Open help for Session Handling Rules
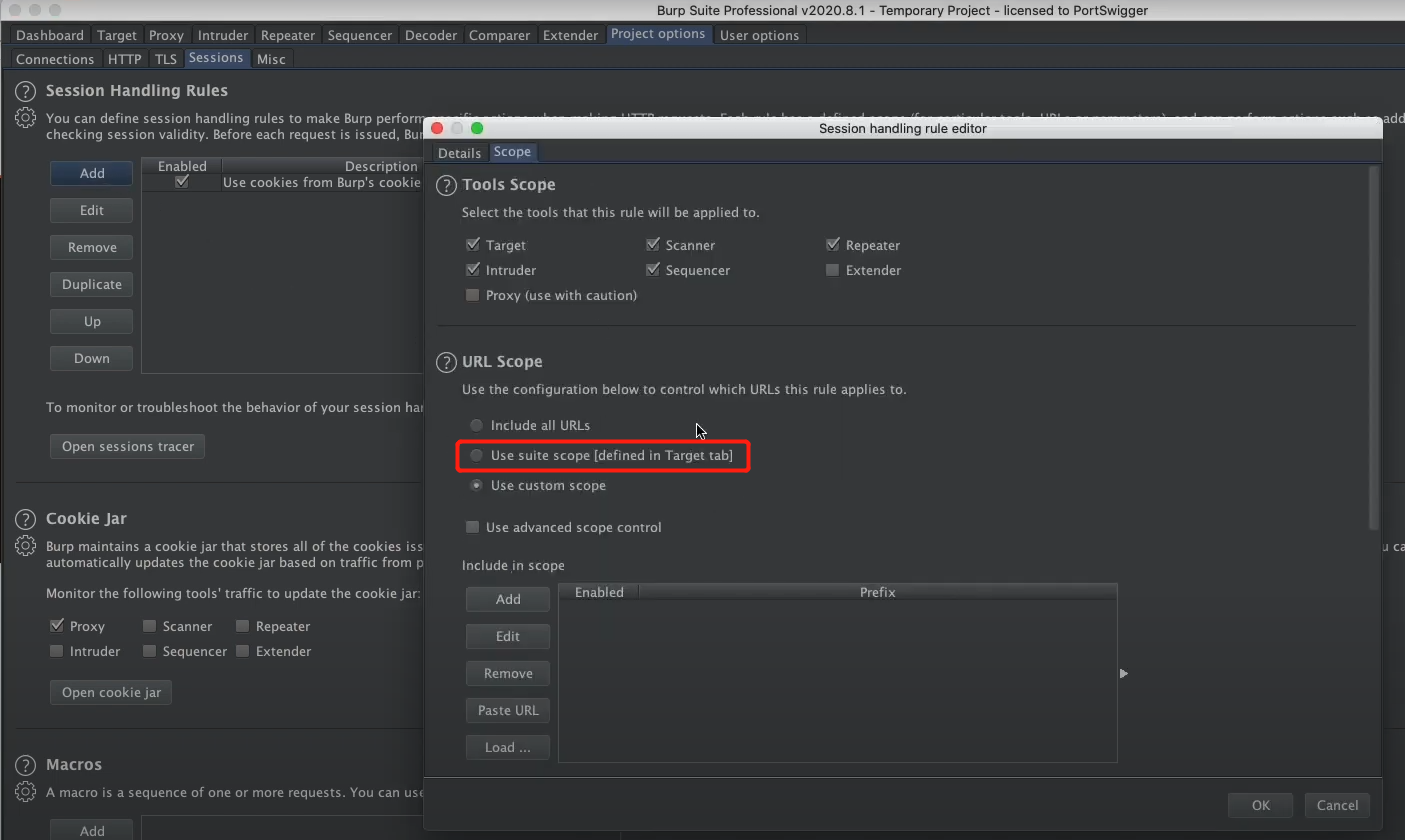The image size is (1405, 840). [25, 91]
